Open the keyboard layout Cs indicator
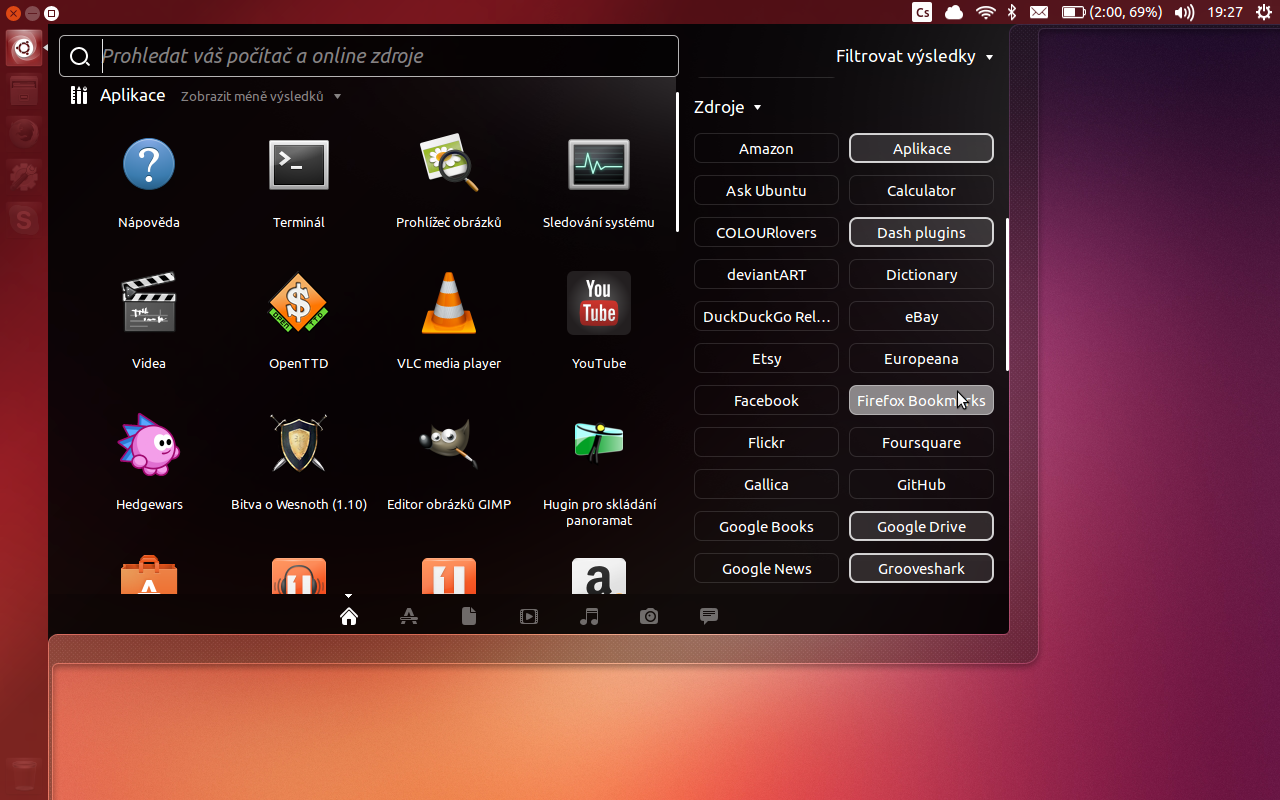The width and height of the screenshot is (1280, 800). 922,12
